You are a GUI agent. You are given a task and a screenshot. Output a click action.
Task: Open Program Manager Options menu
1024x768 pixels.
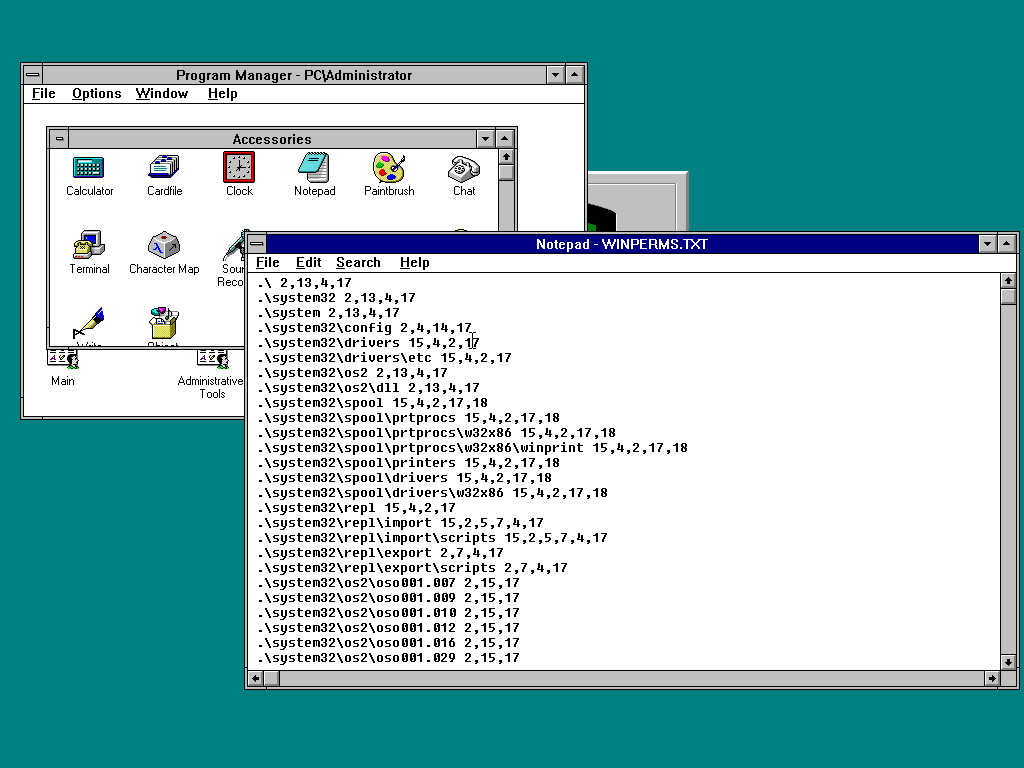tap(97, 93)
